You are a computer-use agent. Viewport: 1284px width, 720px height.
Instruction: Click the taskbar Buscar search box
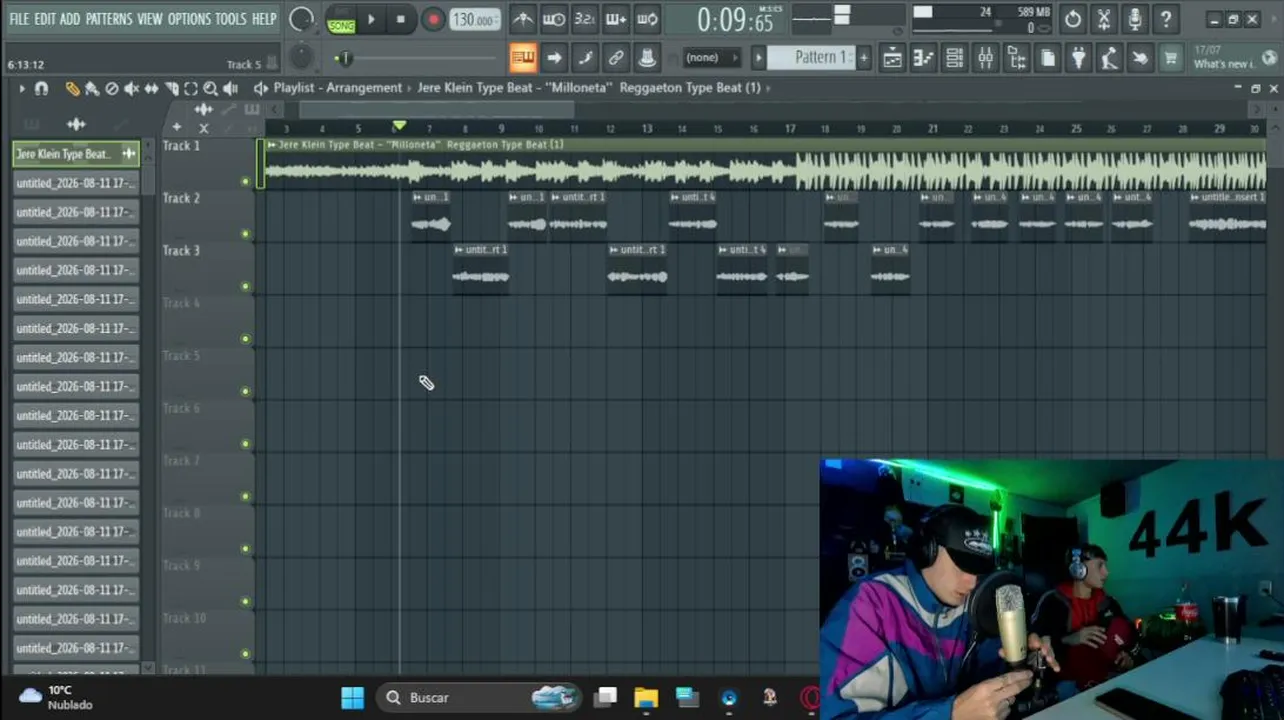coord(480,698)
